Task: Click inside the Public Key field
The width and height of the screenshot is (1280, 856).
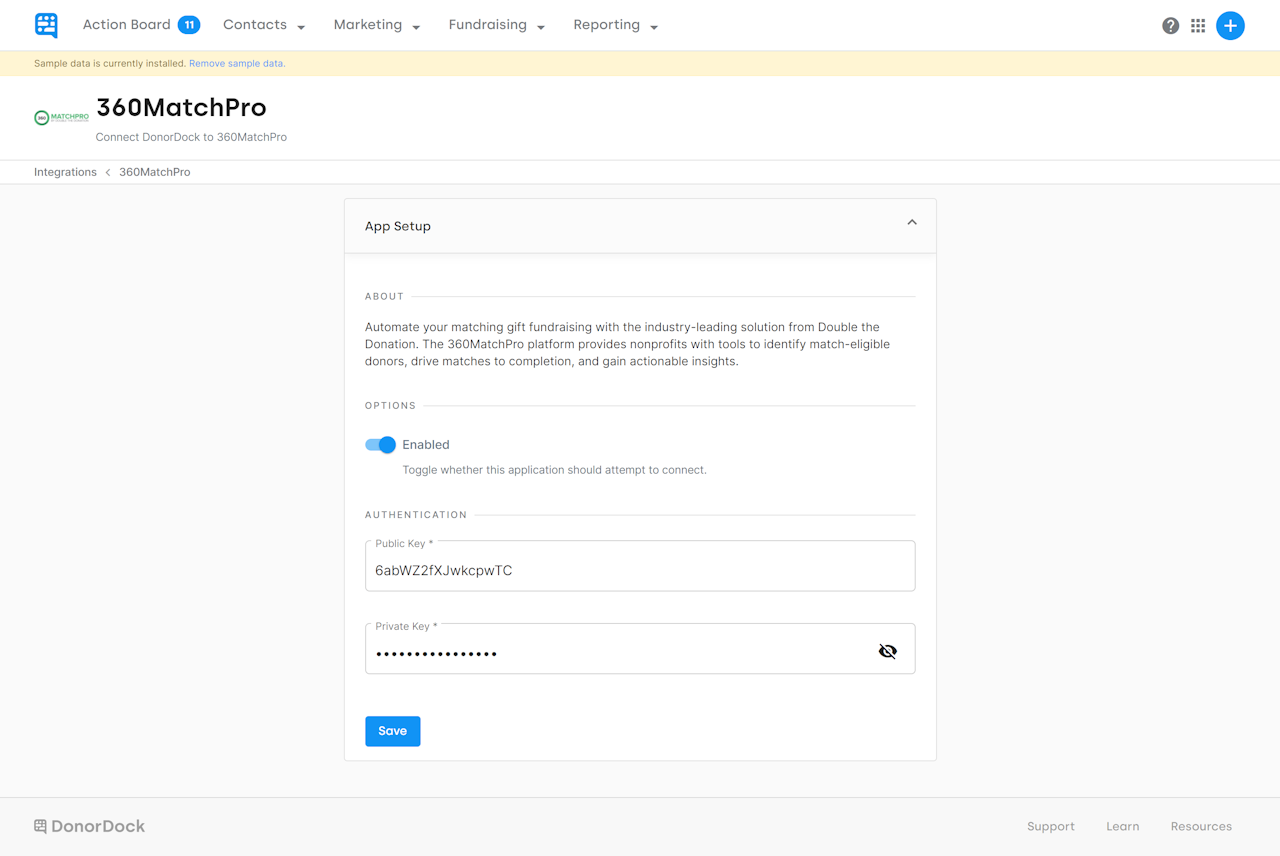Action: 640,570
